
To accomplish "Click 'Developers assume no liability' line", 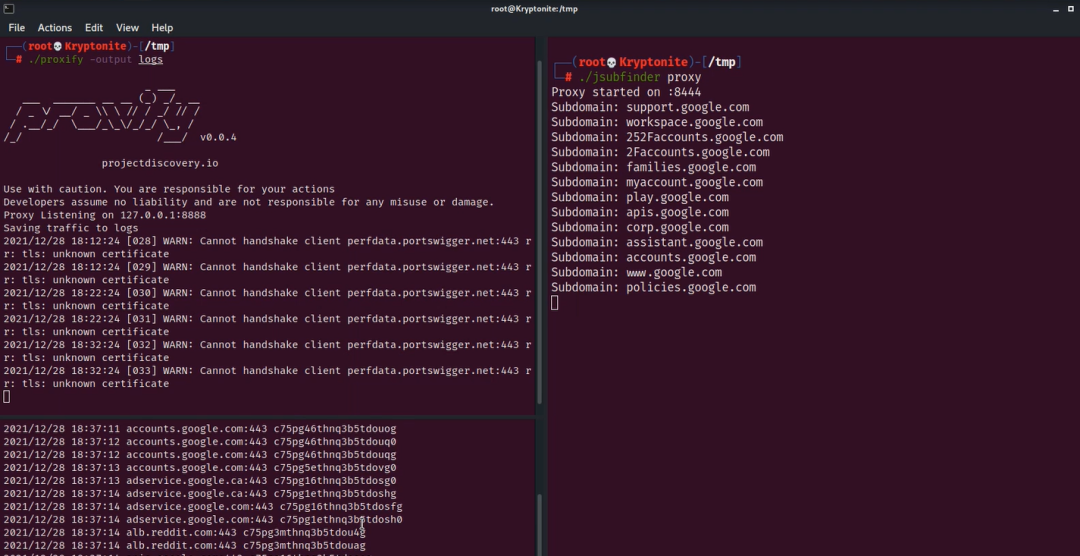I will pos(249,202).
